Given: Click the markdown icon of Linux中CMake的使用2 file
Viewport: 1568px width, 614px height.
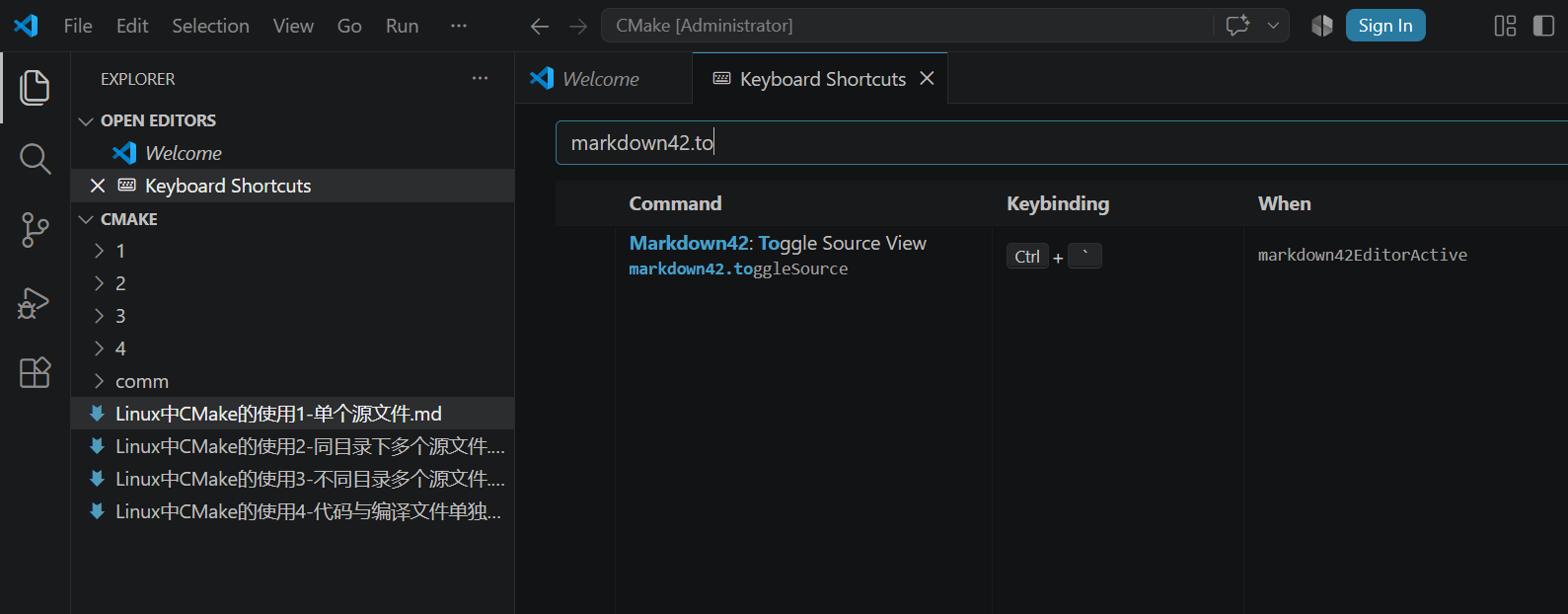Looking at the screenshot, I should pyautogui.click(x=97, y=446).
